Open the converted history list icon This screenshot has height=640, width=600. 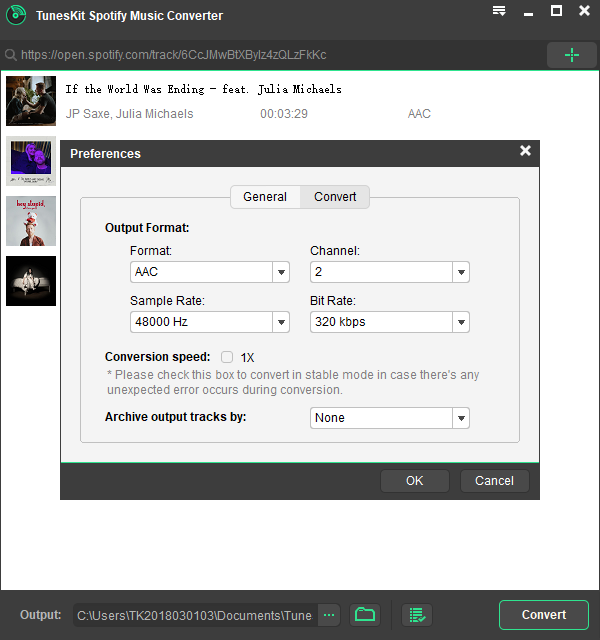click(x=417, y=615)
